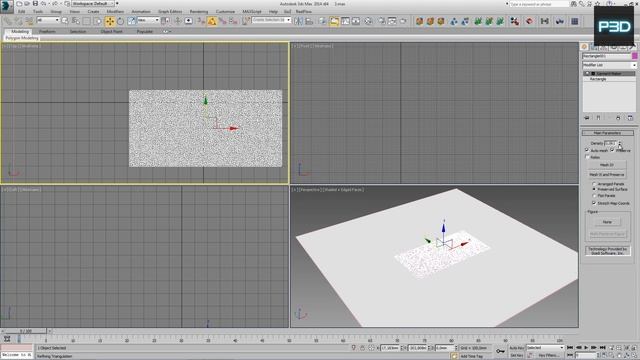640x360 pixels.
Task: Enable the Relax checkbox
Action: coord(587,157)
